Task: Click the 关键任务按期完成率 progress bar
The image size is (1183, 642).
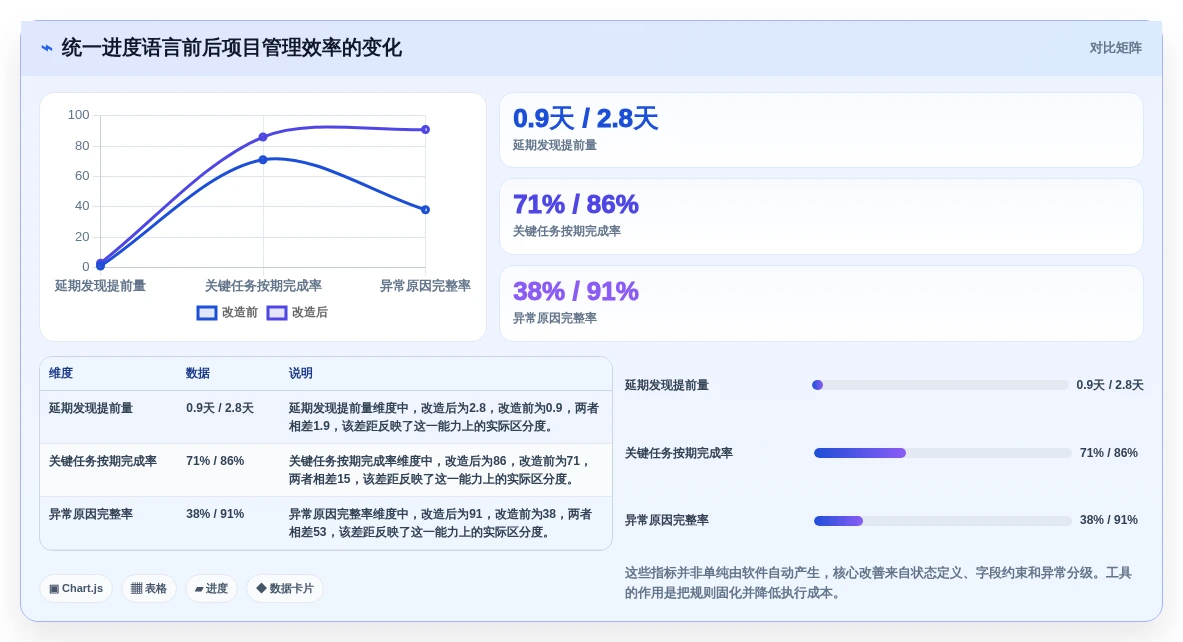Action: [942, 453]
